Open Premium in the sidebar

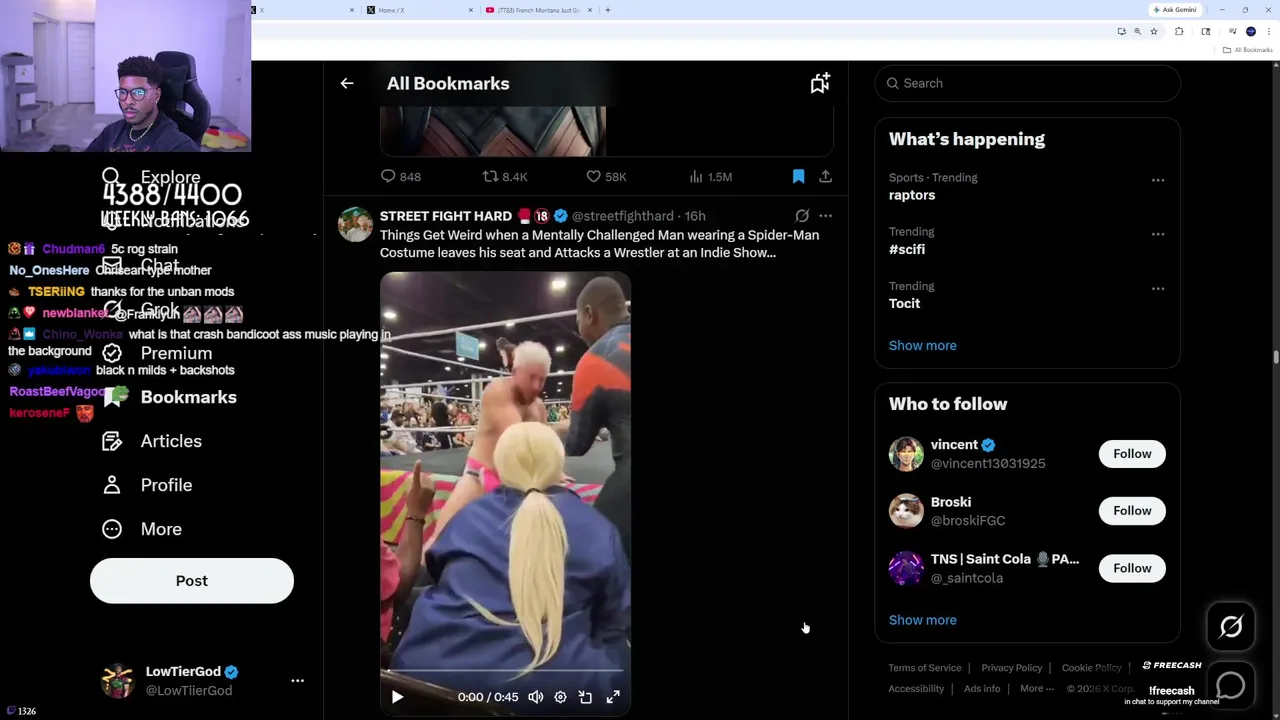tap(158, 353)
